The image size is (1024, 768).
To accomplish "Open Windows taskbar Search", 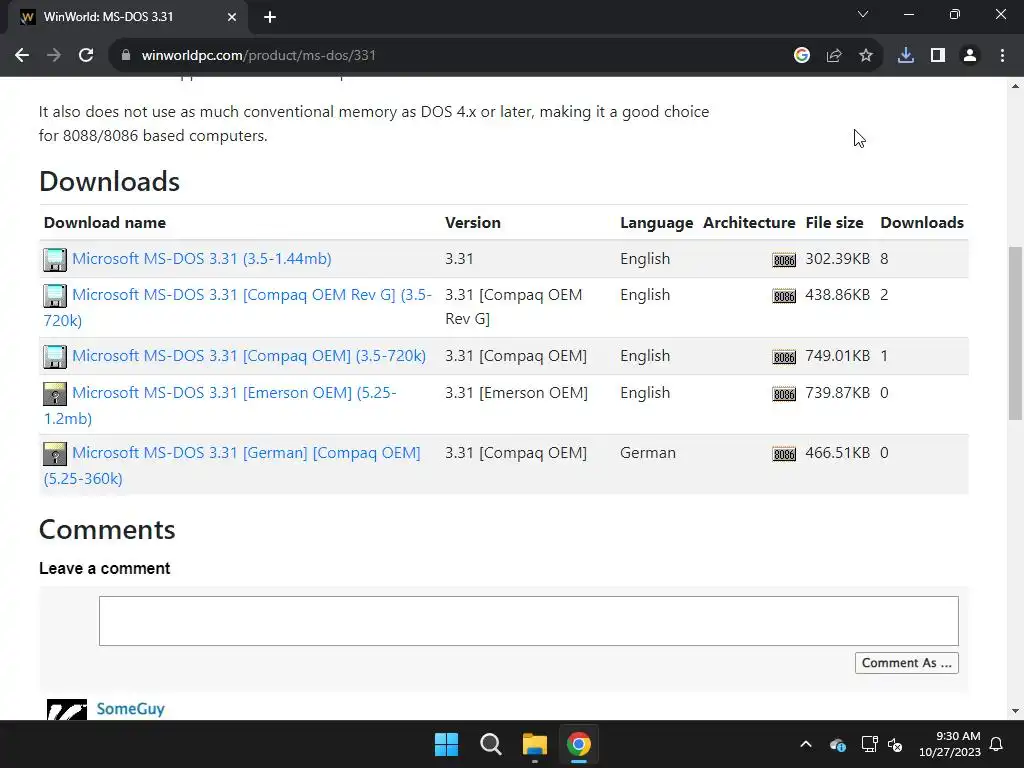I will 490,744.
